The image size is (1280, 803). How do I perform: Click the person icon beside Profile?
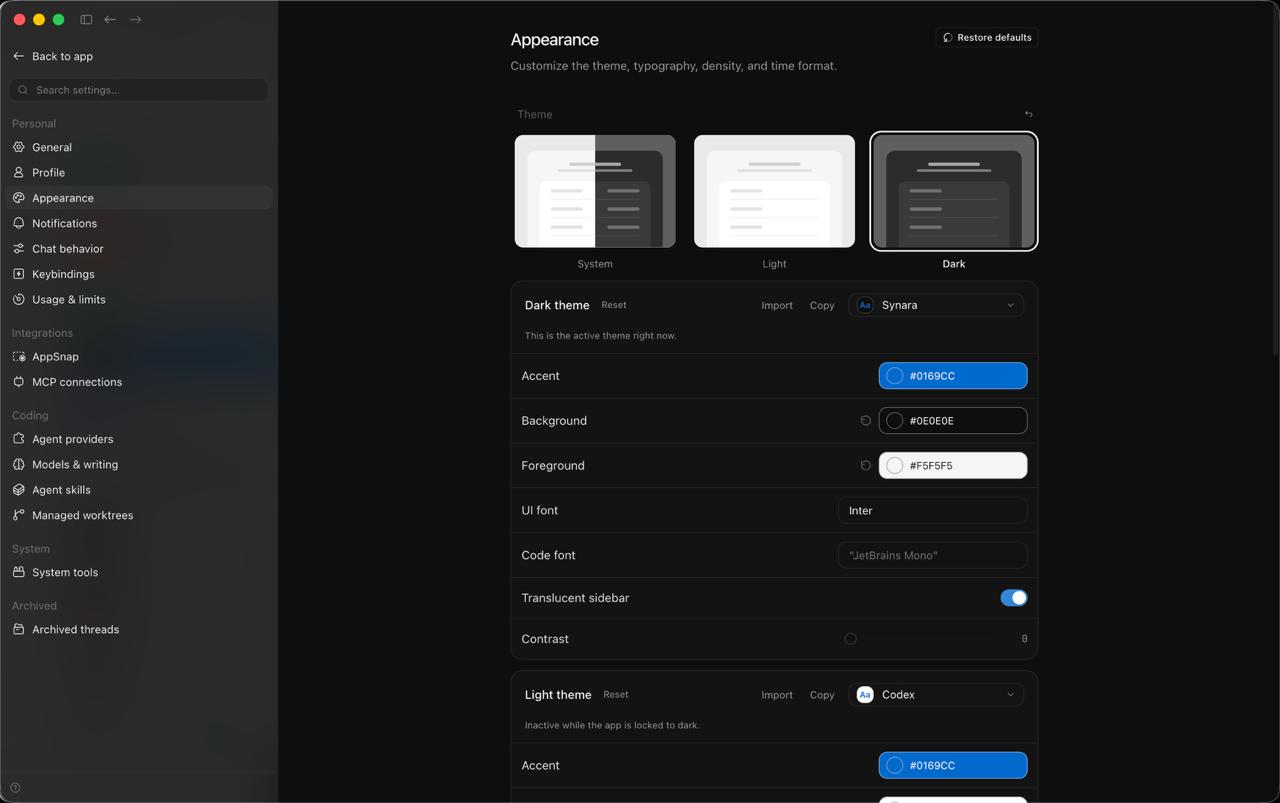19,172
